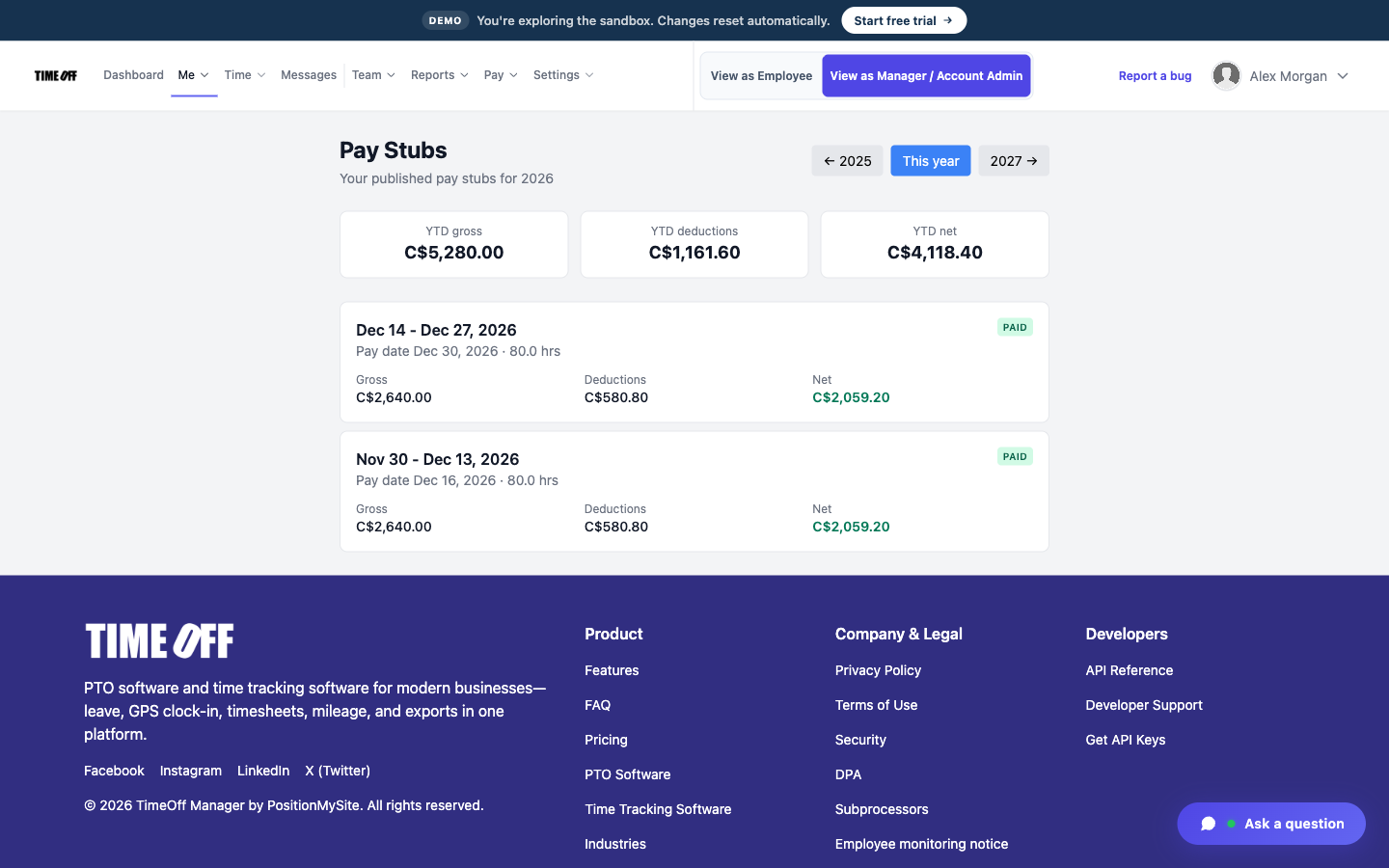Open the Time dropdown menu
1389x868 pixels.
pyautogui.click(x=245, y=75)
